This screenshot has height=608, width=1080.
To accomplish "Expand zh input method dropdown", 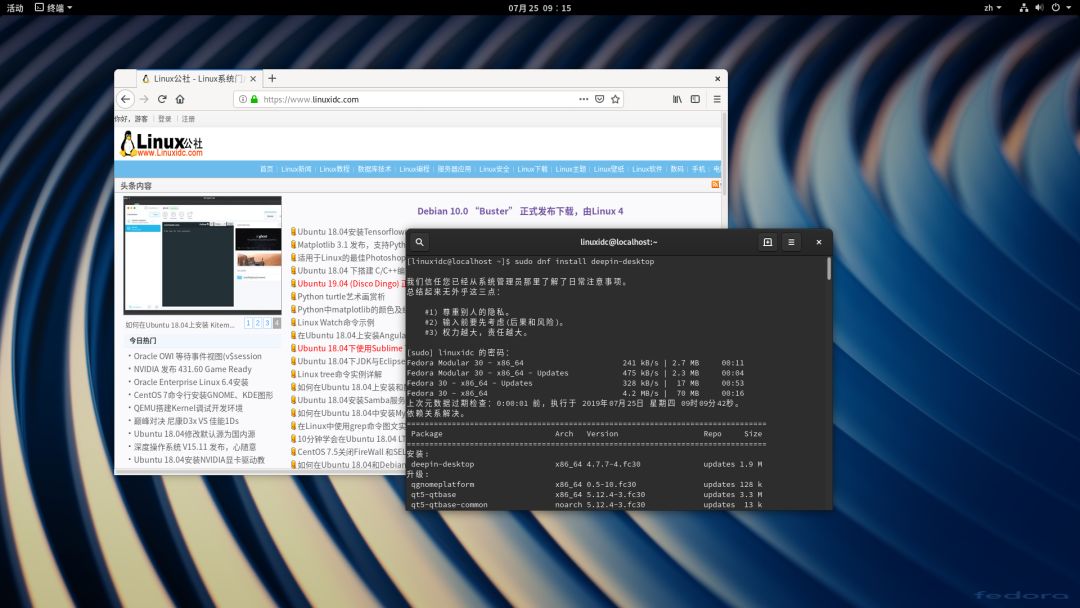I will point(992,7).
